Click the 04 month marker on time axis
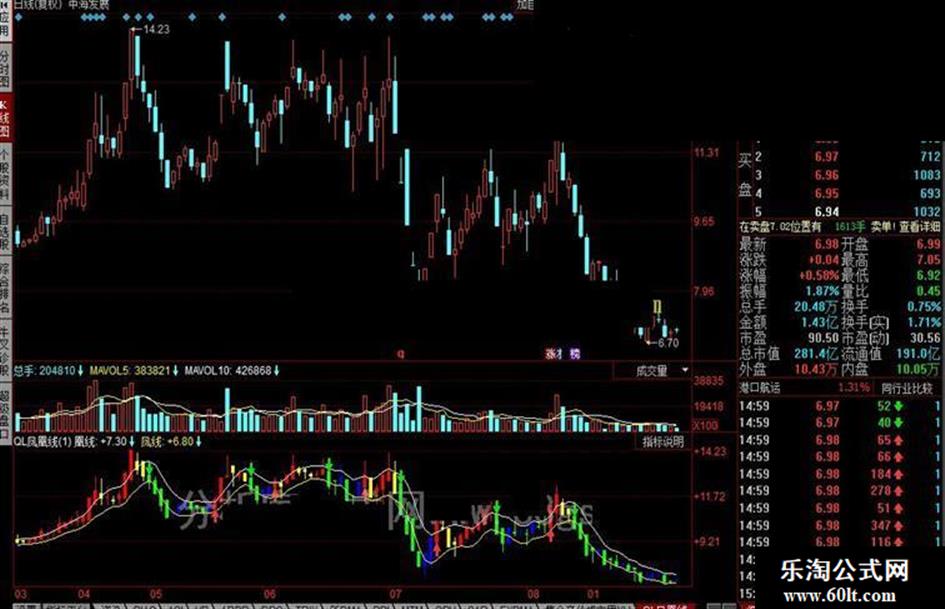 [x=84, y=595]
